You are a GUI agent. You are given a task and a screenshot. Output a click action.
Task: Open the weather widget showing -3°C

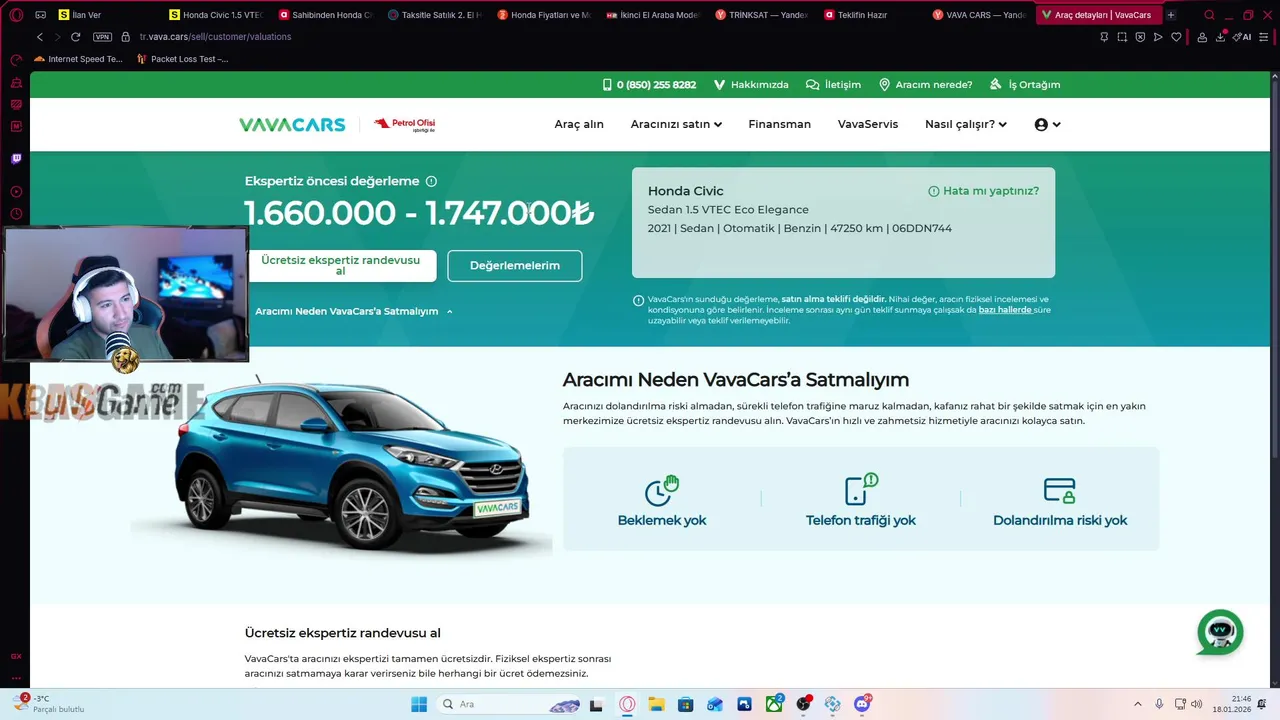(x=48, y=703)
